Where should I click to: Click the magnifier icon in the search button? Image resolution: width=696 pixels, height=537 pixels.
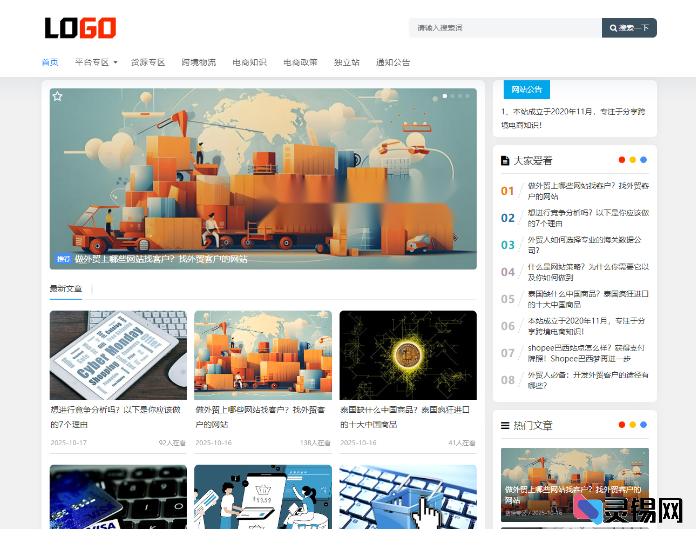click(613, 28)
